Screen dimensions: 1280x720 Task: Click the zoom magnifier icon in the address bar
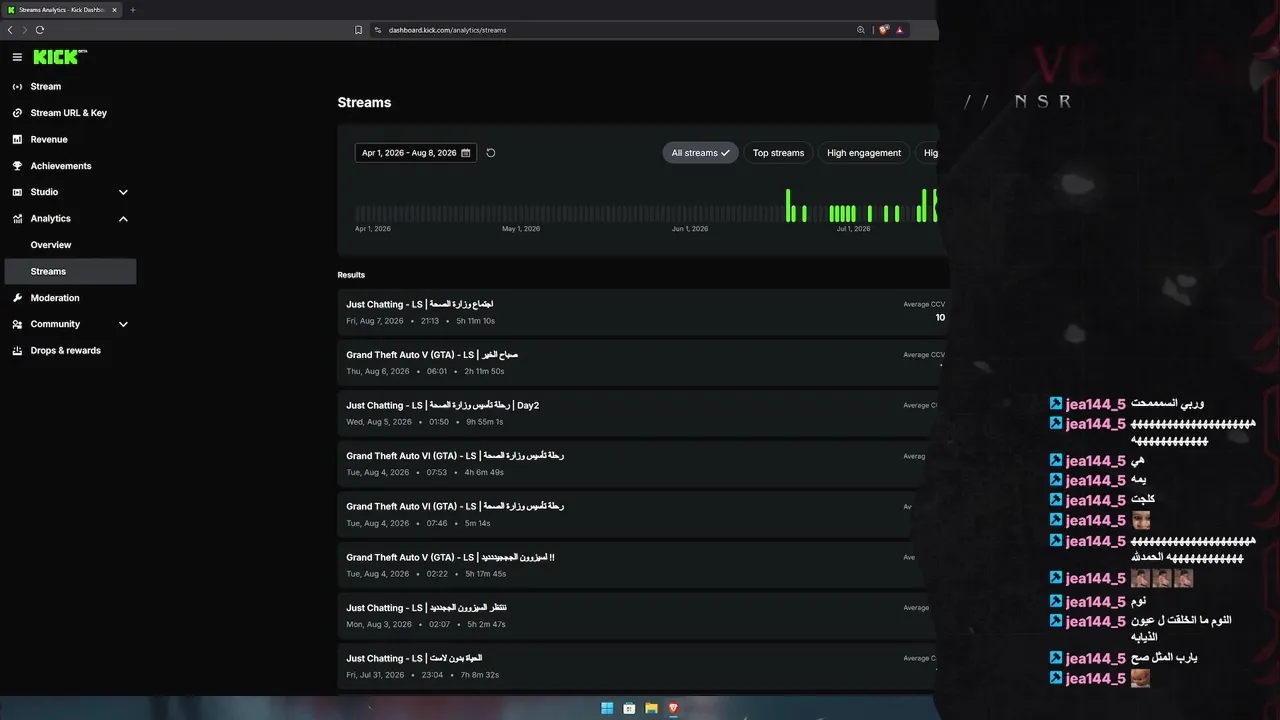[x=861, y=30]
